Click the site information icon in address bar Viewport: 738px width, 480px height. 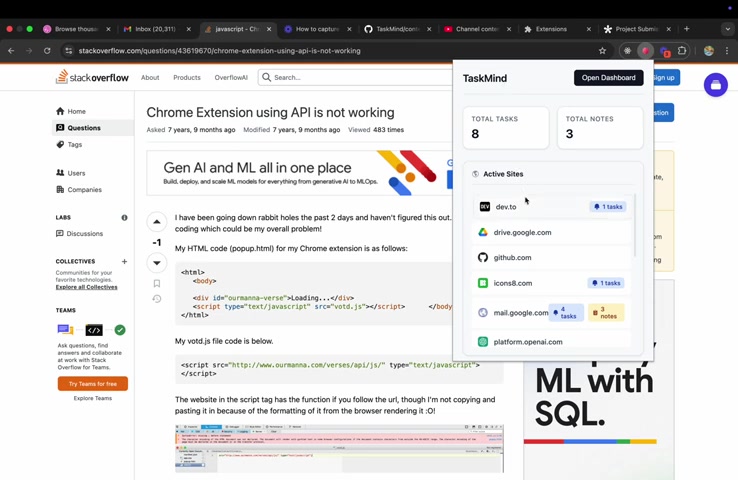click(69, 51)
